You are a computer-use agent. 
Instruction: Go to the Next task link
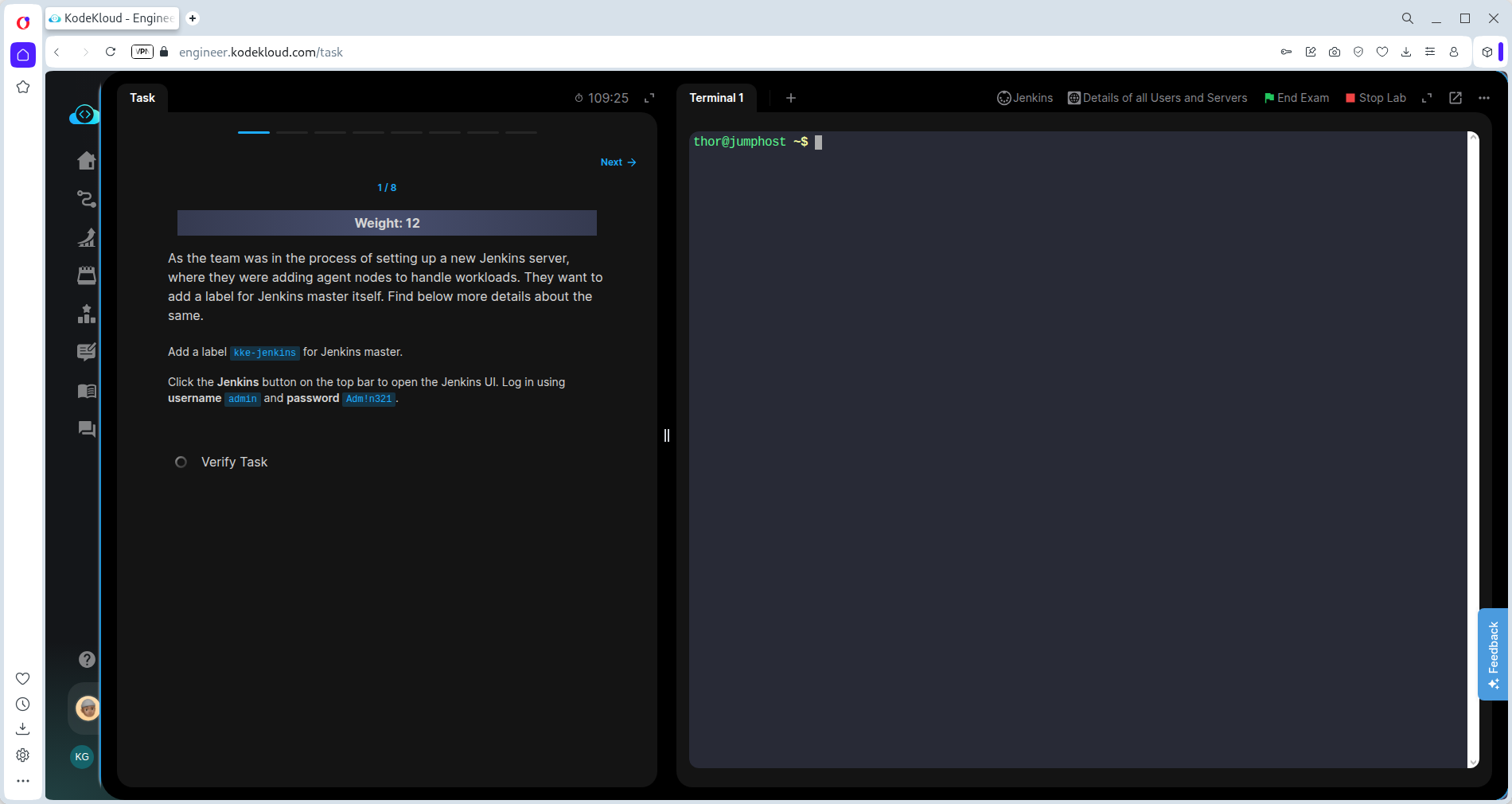coord(618,162)
